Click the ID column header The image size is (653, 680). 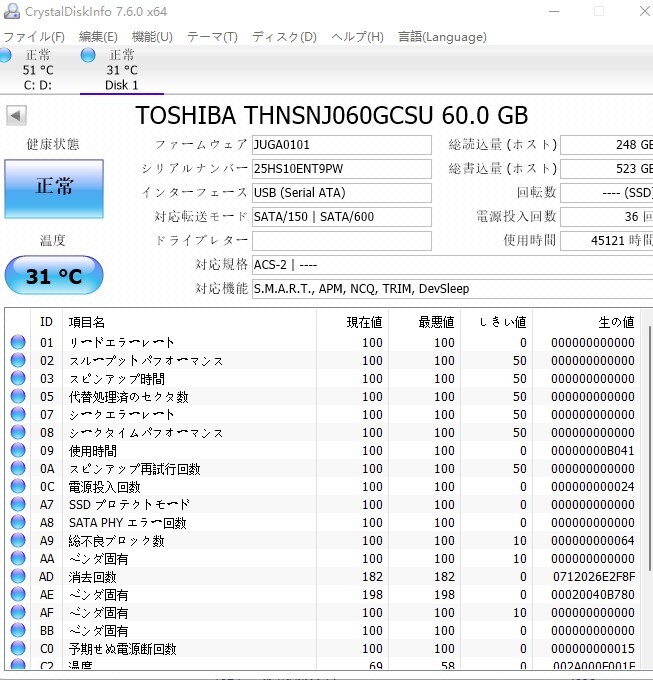tap(46, 322)
